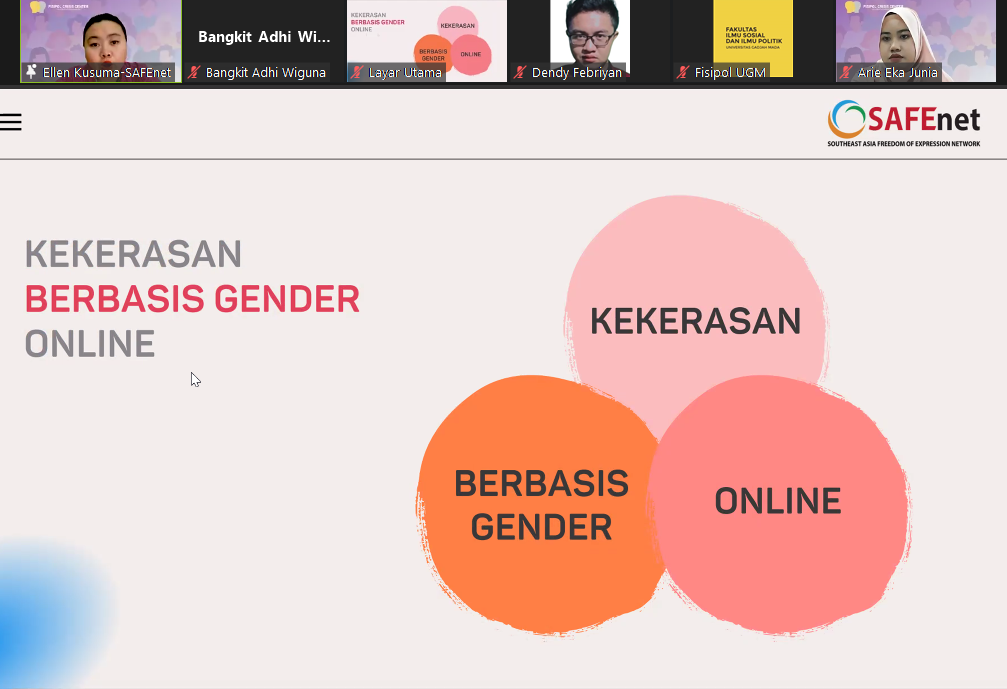Select the Layar Utama shared screen thumbnail
Screen dimensions: 1007x689
coord(426,35)
